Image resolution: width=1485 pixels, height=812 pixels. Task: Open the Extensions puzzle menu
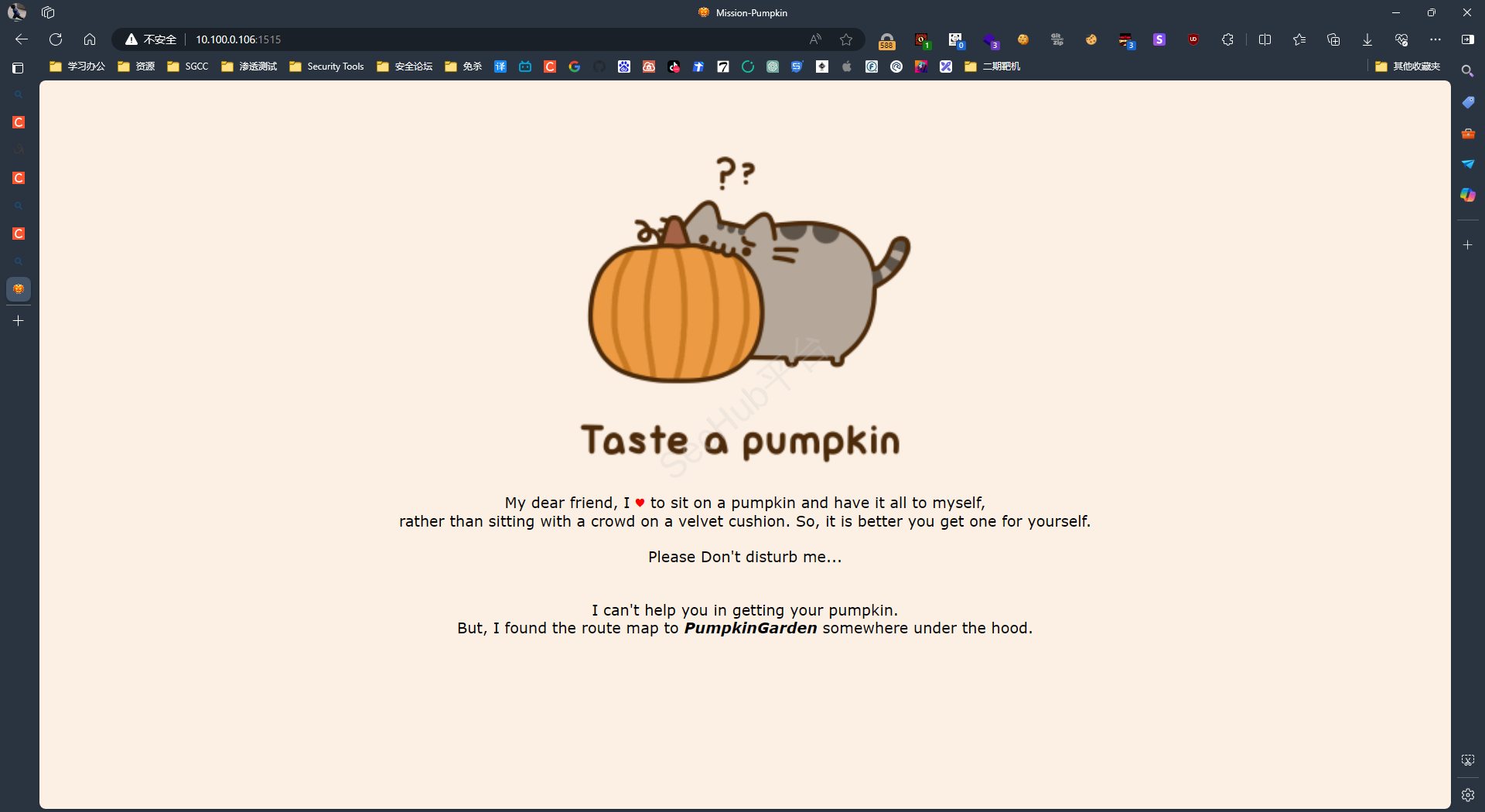coord(1227,39)
